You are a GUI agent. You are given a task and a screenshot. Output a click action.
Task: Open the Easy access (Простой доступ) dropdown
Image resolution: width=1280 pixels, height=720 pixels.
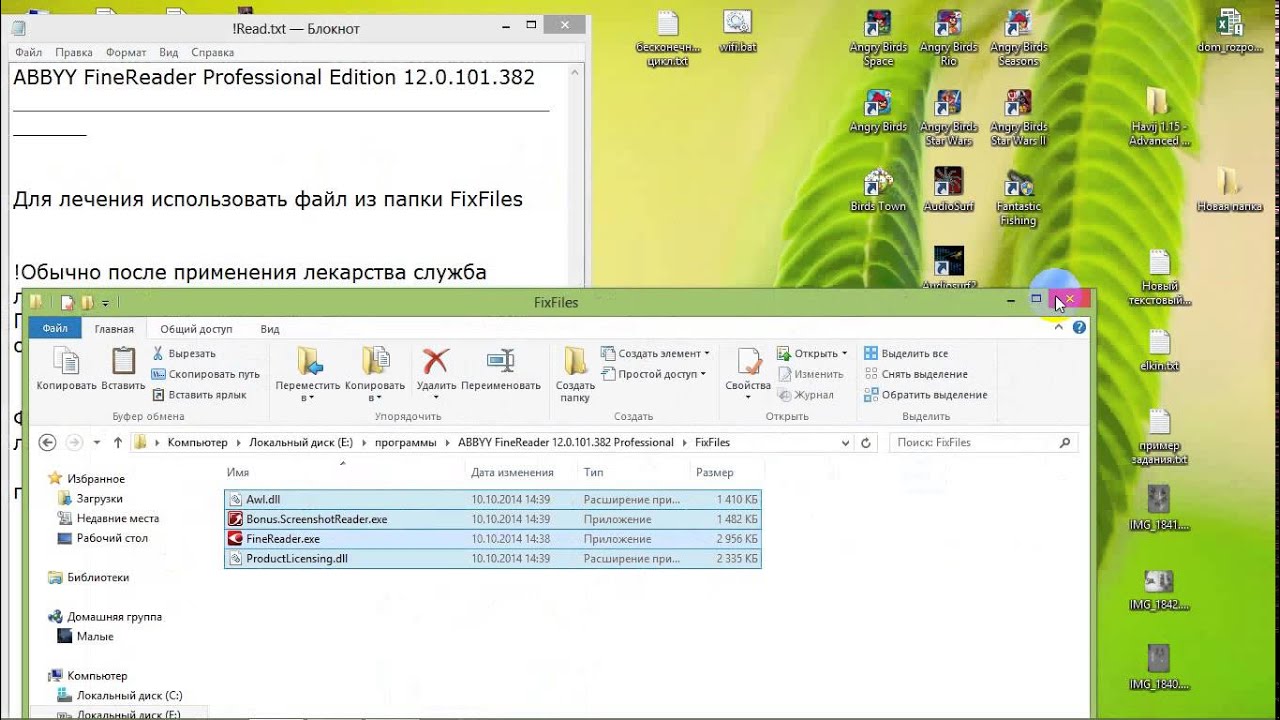(x=653, y=374)
